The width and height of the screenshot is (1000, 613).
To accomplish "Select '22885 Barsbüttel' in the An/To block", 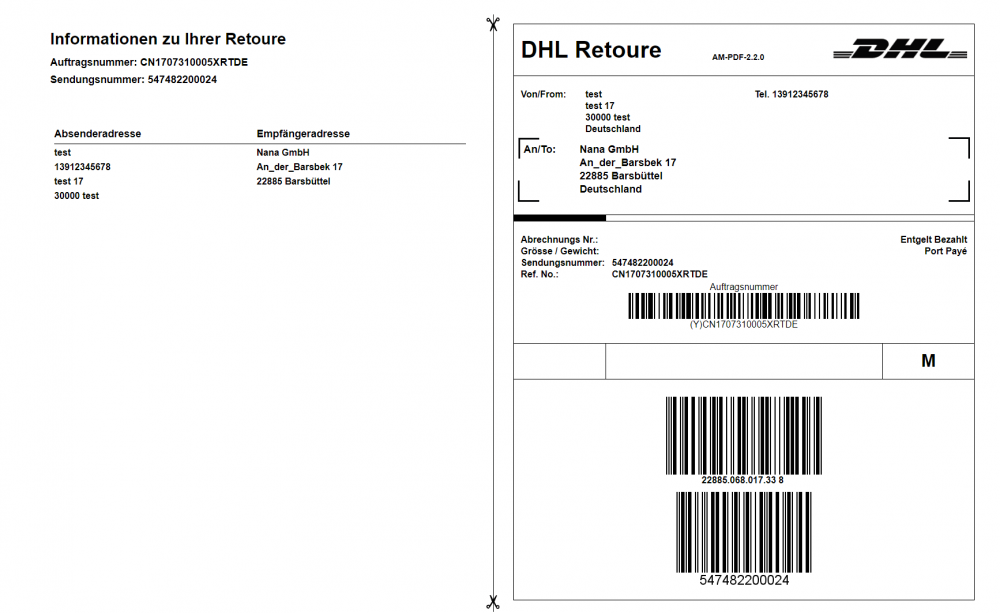I will click(621, 176).
